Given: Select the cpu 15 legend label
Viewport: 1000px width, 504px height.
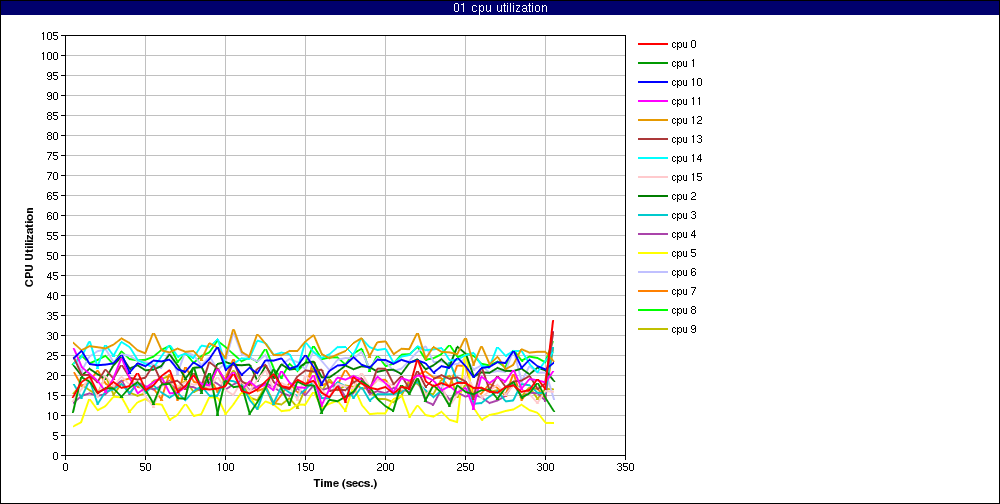Looking at the screenshot, I should click(687, 177).
